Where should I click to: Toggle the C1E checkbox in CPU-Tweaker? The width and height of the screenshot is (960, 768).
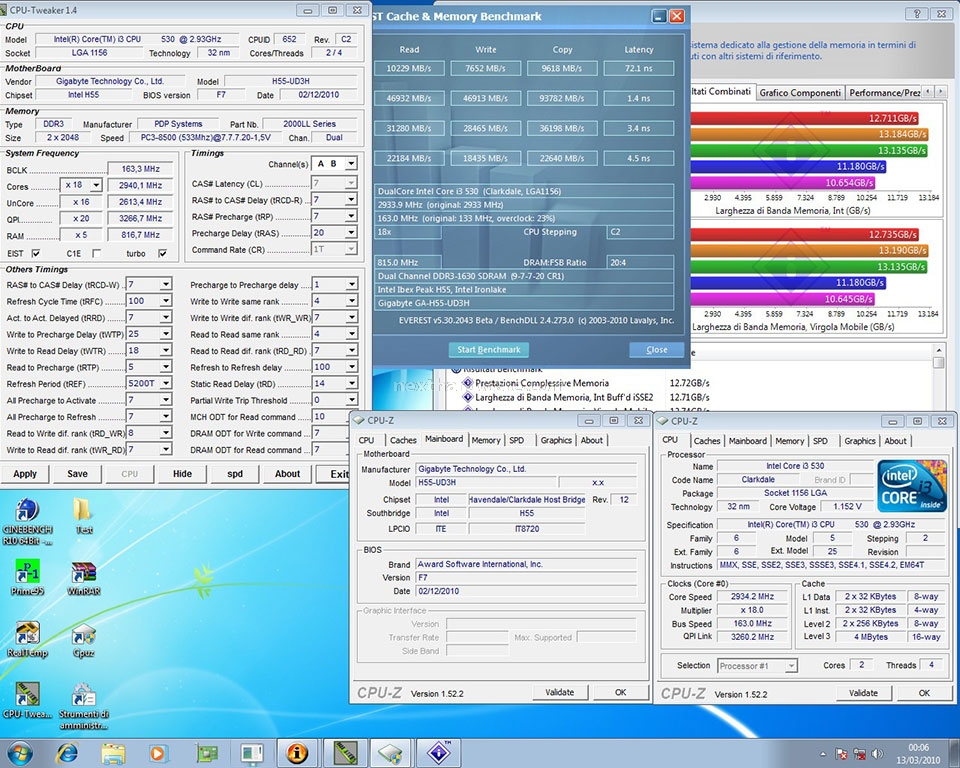tap(96, 253)
